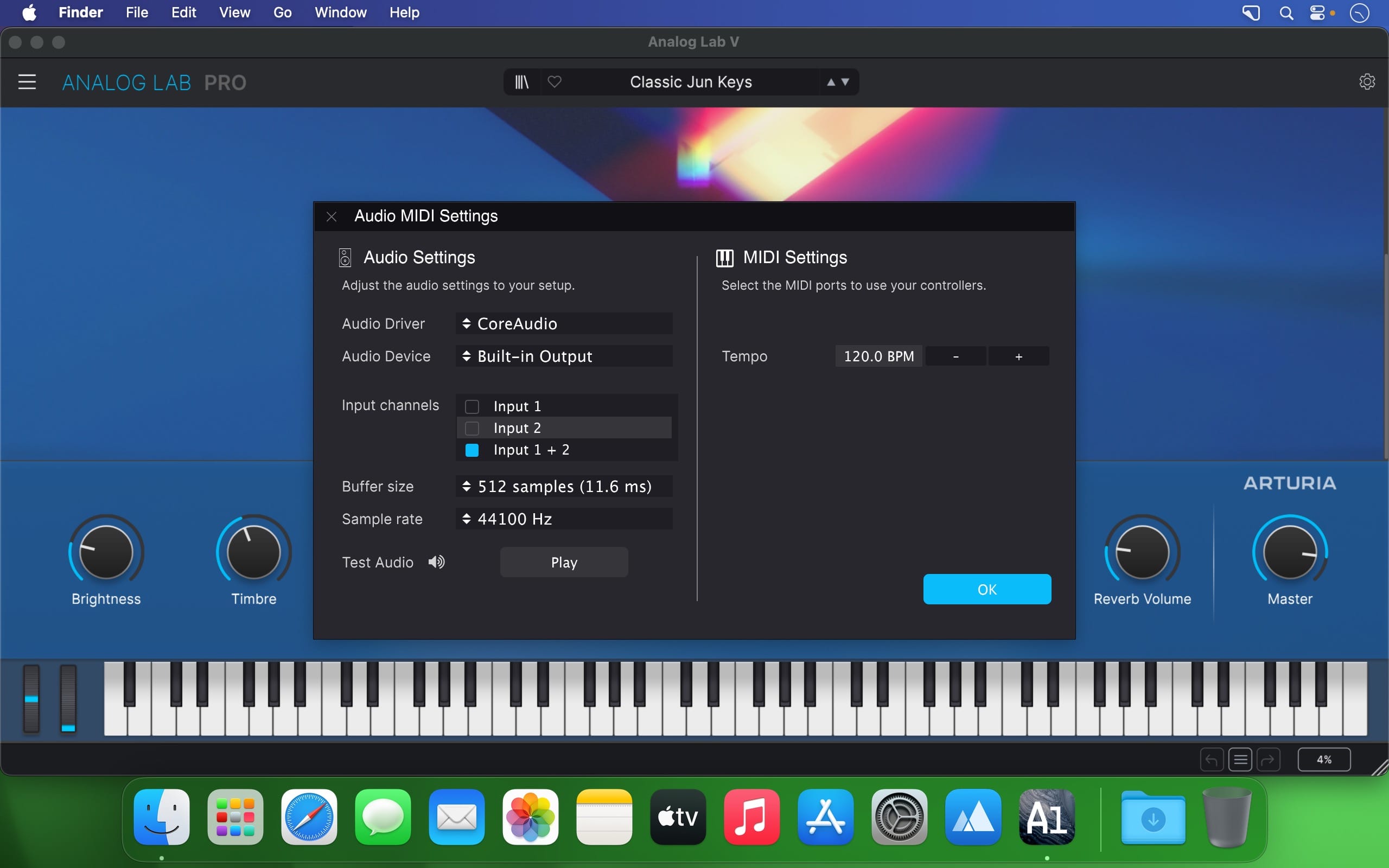This screenshot has width=1389, height=868.
Task: Click the ANALOG LAB PRO logo
Action: pyautogui.click(x=155, y=82)
